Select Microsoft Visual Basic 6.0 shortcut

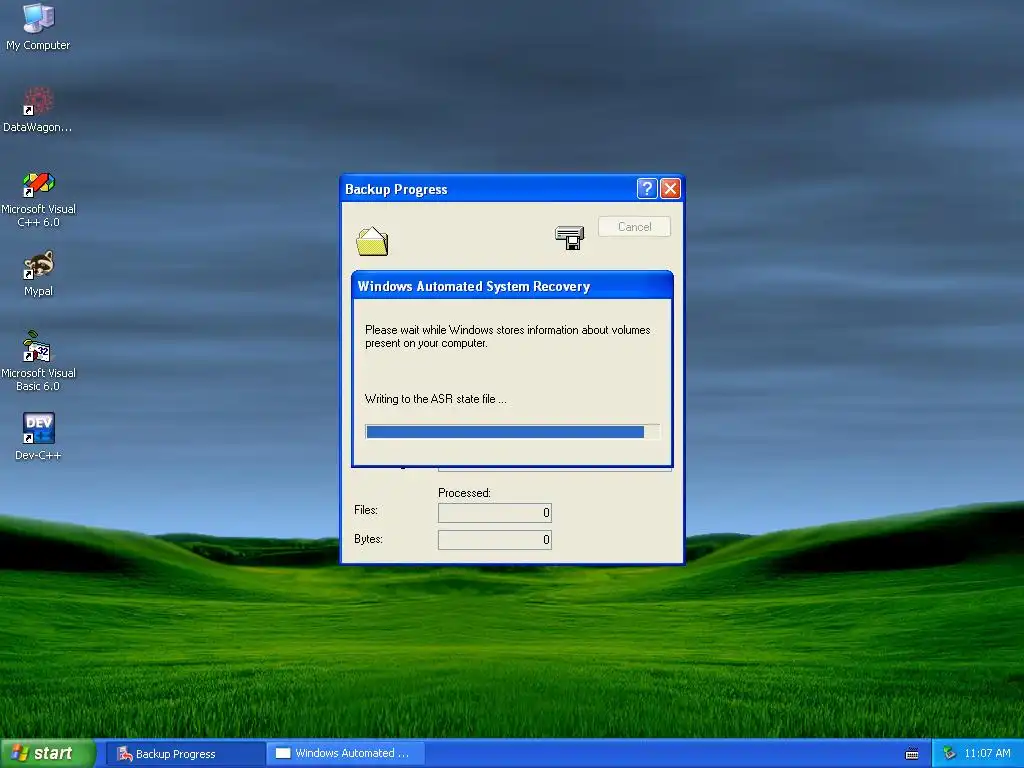coord(38,361)
